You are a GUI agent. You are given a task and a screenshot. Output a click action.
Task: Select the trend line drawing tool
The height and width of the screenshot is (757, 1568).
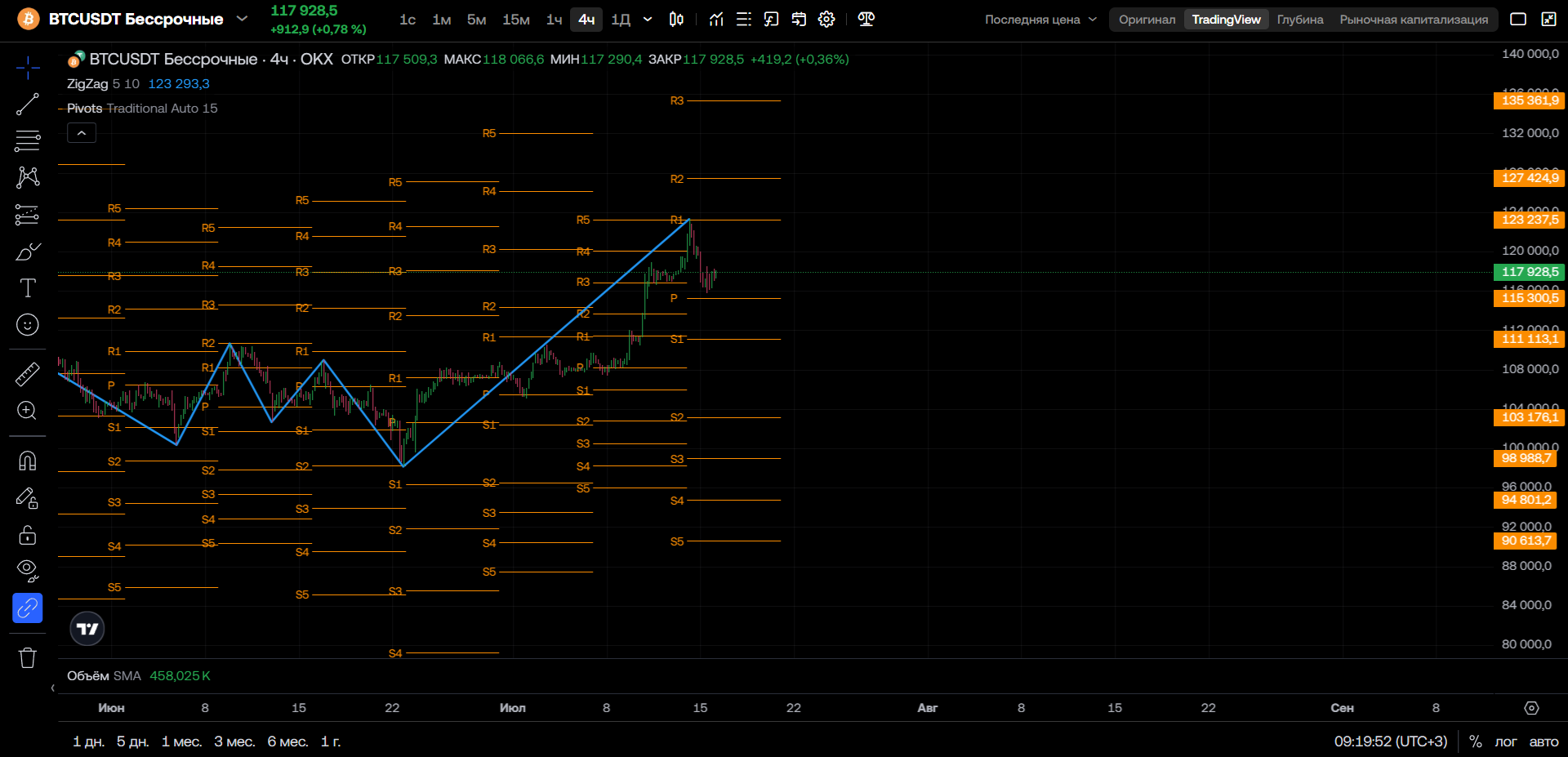click(28, 105)
